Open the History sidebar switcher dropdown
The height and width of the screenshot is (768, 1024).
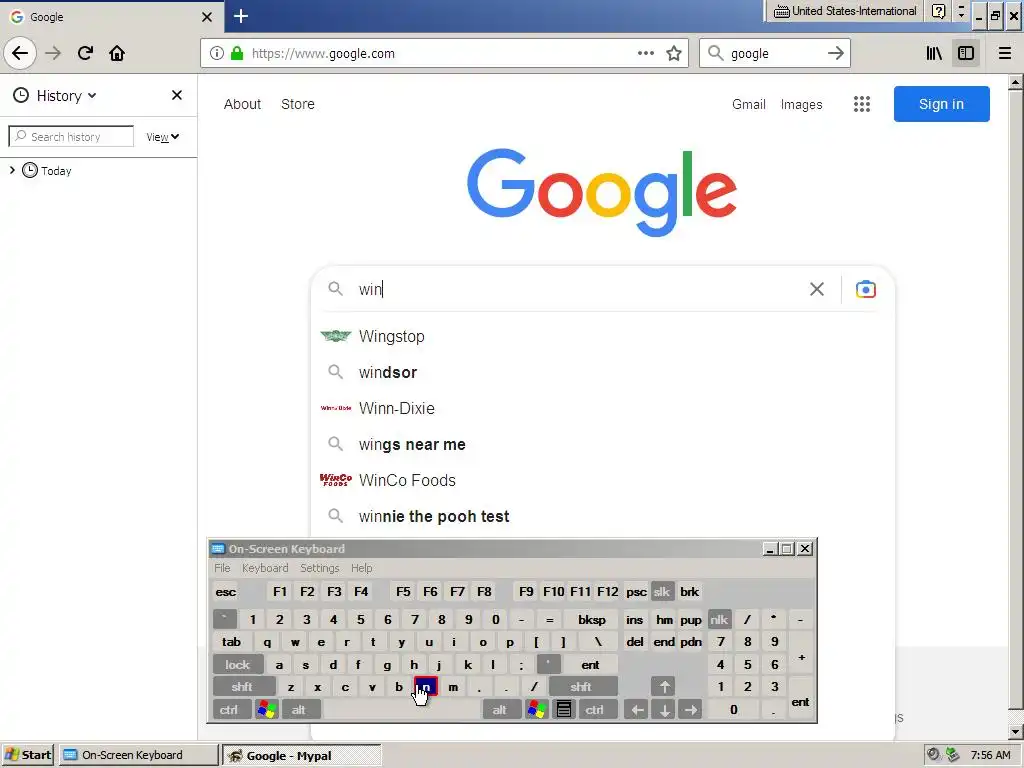coord(56,95)
